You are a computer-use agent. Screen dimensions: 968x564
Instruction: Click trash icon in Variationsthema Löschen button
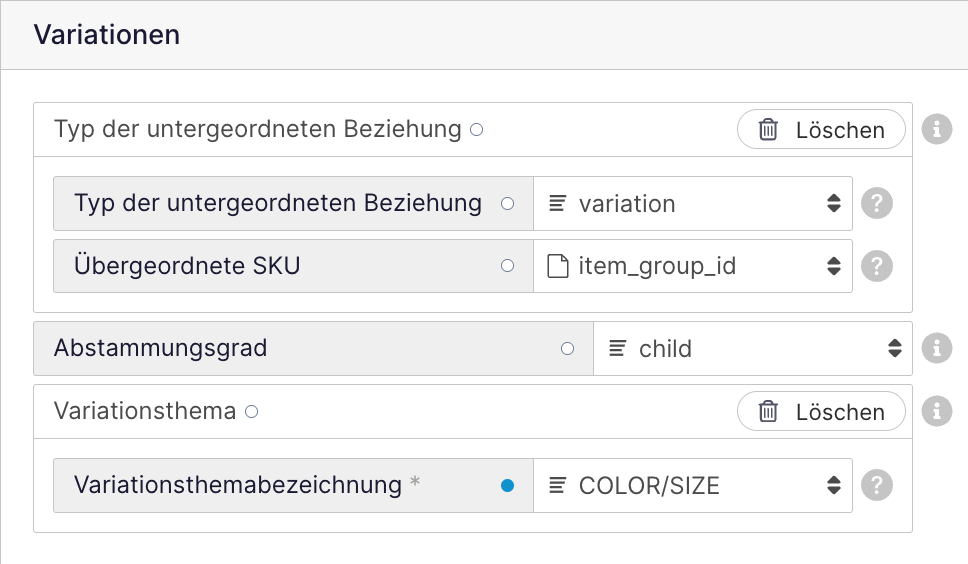click(x=768, y=411)
